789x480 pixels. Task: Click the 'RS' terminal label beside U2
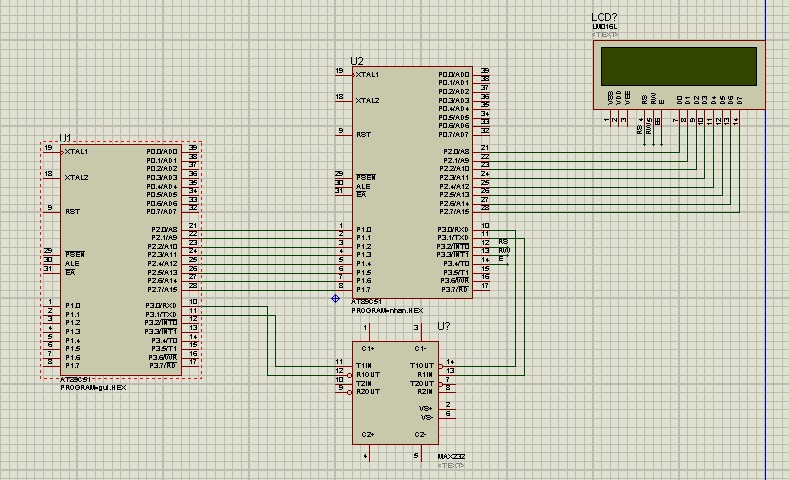[503, 242]
